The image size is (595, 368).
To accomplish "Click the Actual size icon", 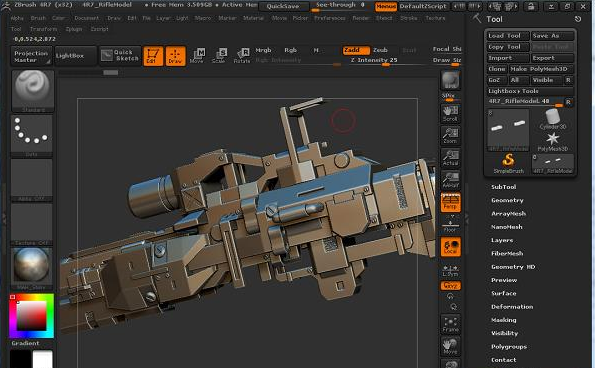I will pyautogui.click(x=450, y=157).
